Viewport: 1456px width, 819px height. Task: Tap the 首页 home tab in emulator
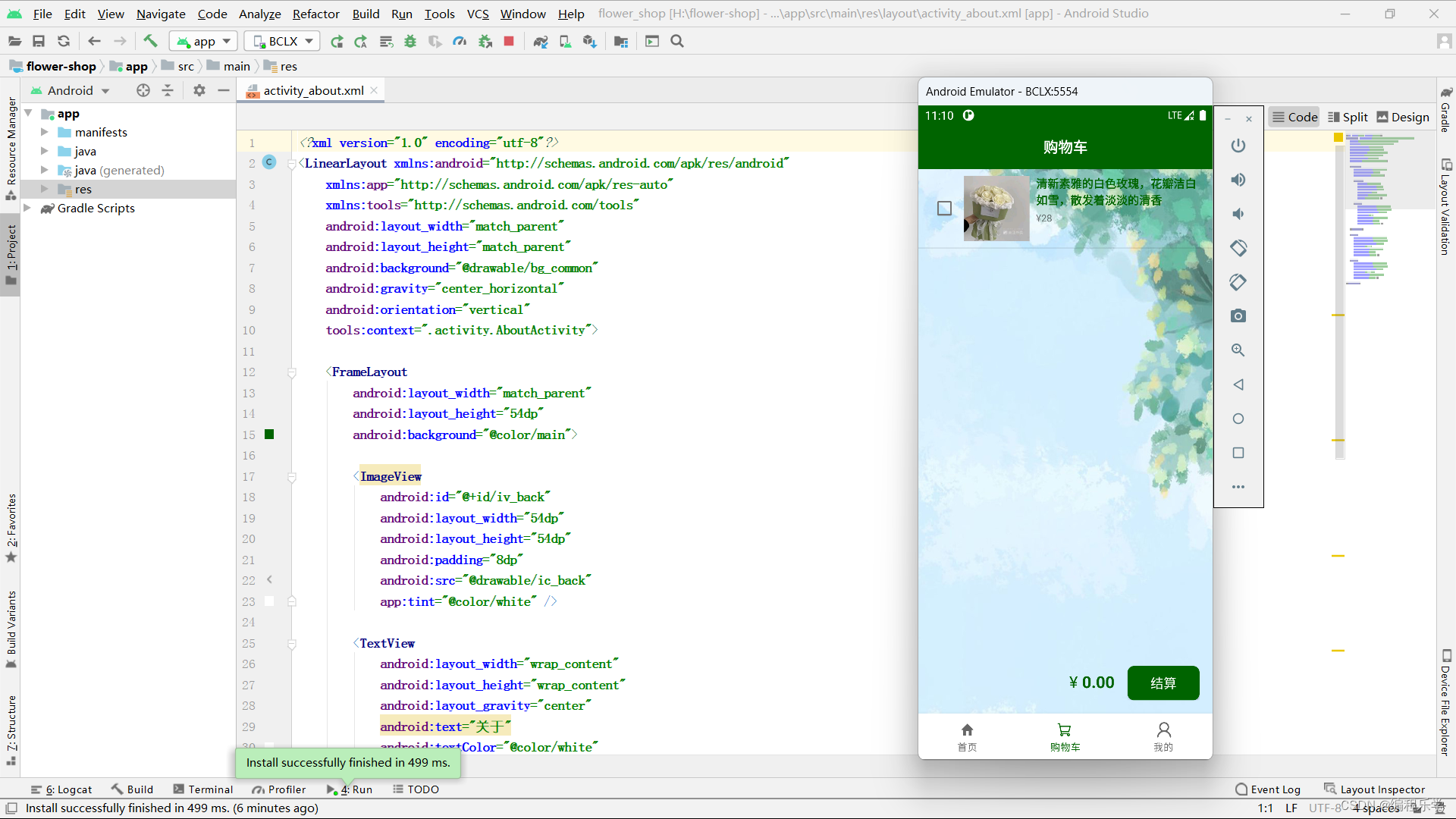click(x=967, y=736)
